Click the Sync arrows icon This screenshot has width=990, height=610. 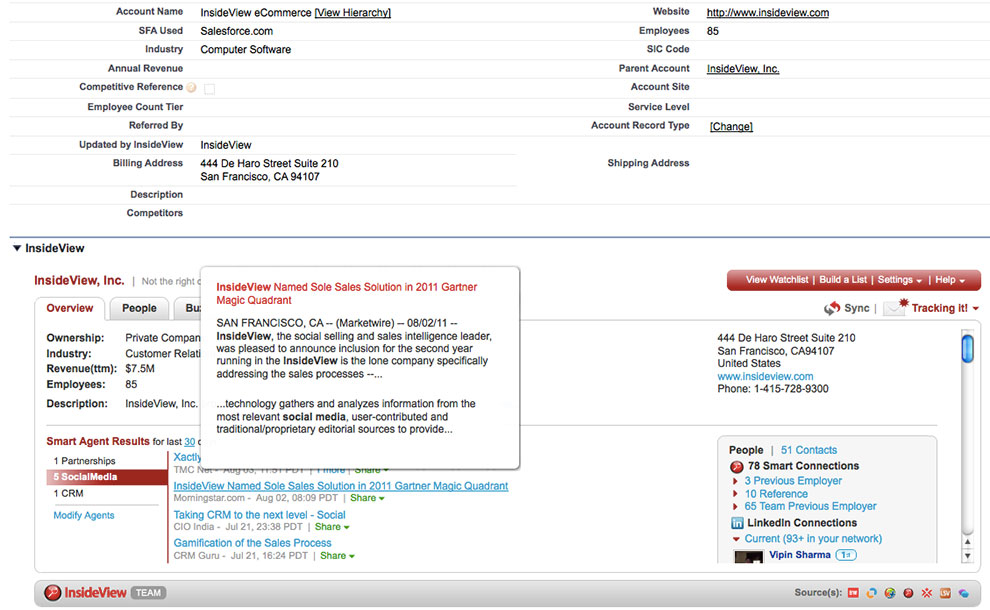click(832, 308)
